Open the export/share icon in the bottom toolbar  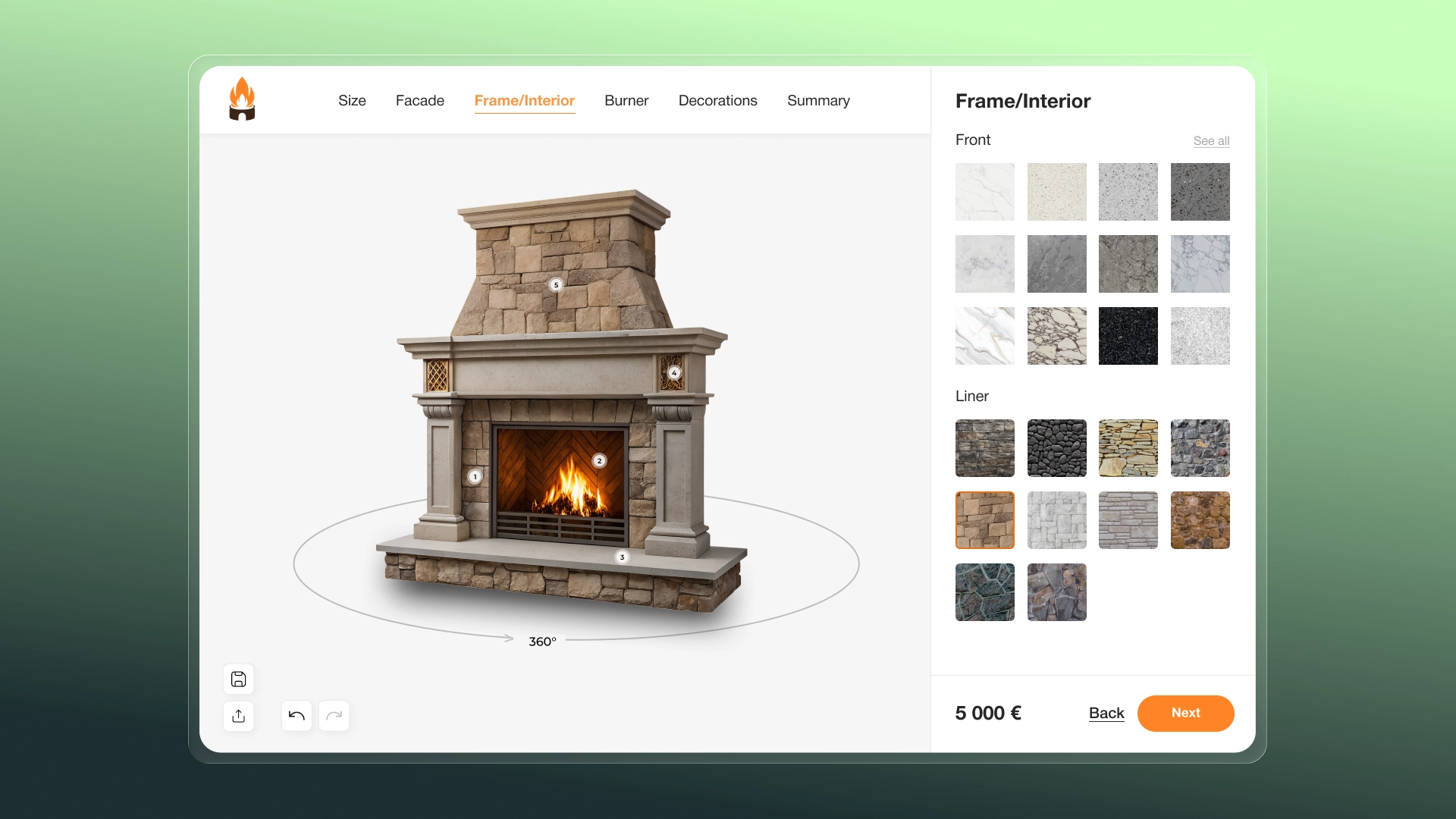tap(239, 716)
